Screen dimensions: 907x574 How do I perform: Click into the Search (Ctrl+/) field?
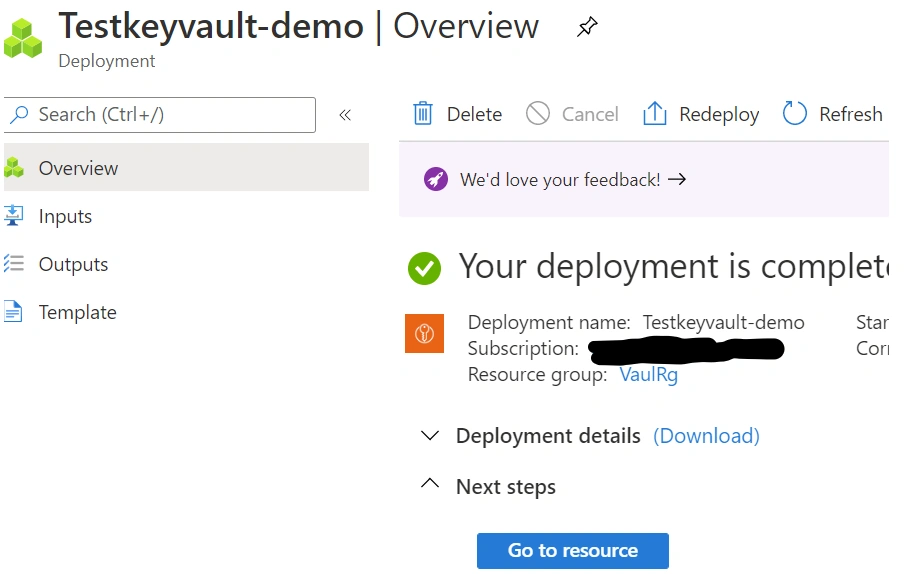[x=160, y=115]
